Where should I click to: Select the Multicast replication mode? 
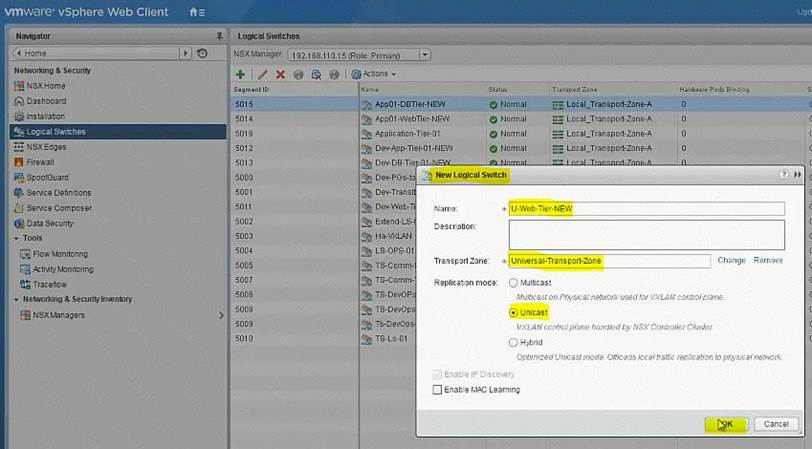[x=514, y=283]
